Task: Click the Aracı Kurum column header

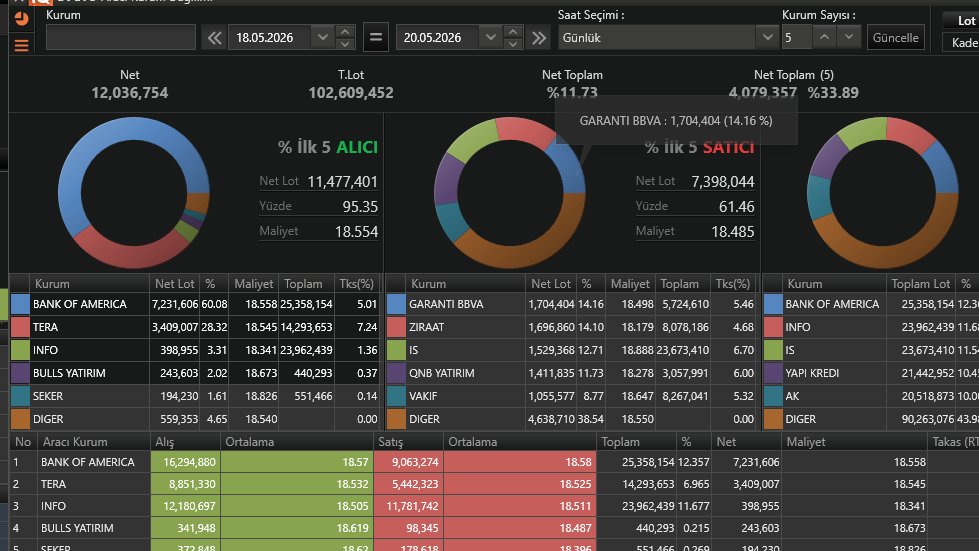Action: pyautogui.click(x=94, y=442)
